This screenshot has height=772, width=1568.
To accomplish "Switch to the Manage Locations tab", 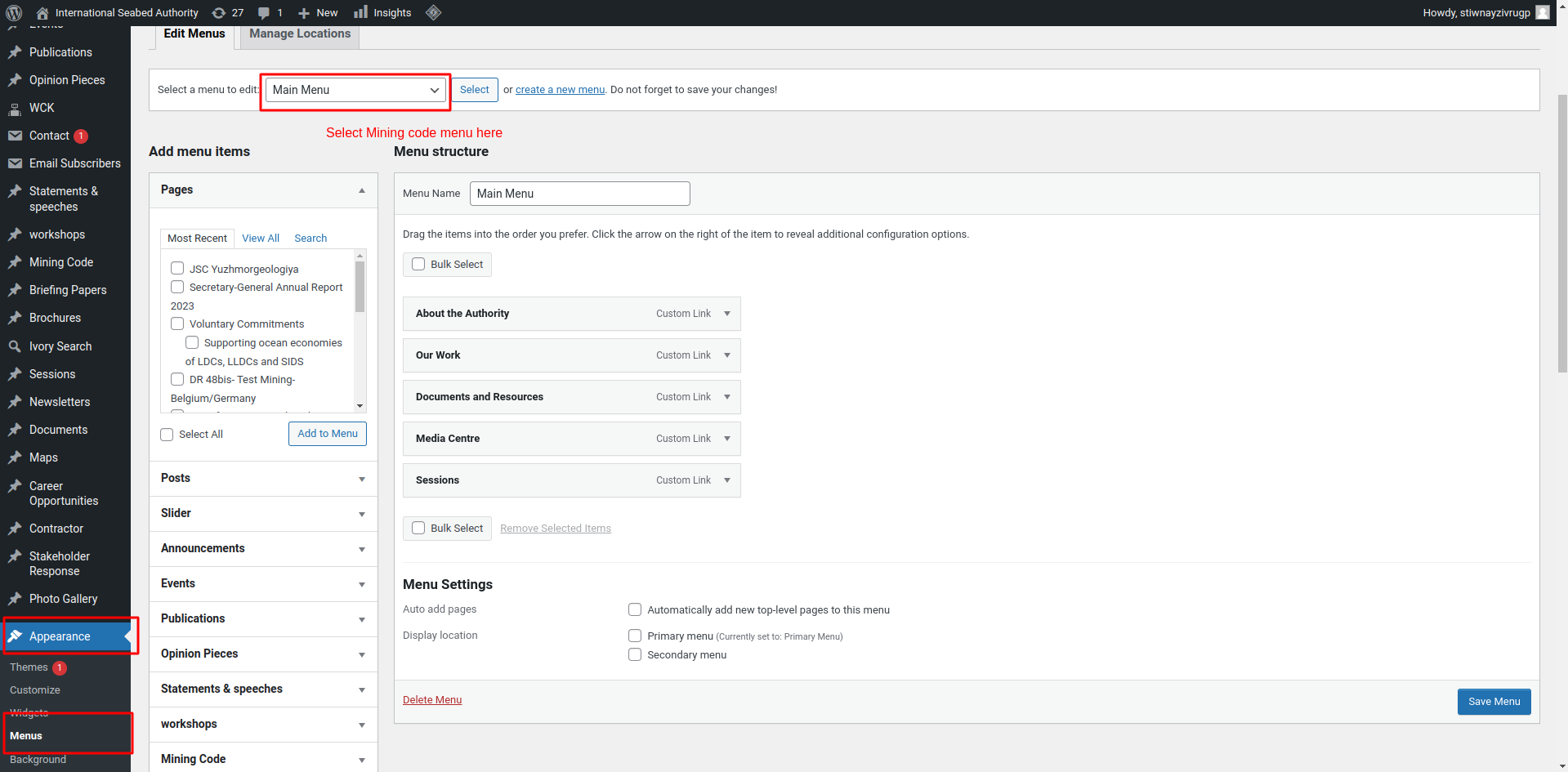I will pos(300,34).
